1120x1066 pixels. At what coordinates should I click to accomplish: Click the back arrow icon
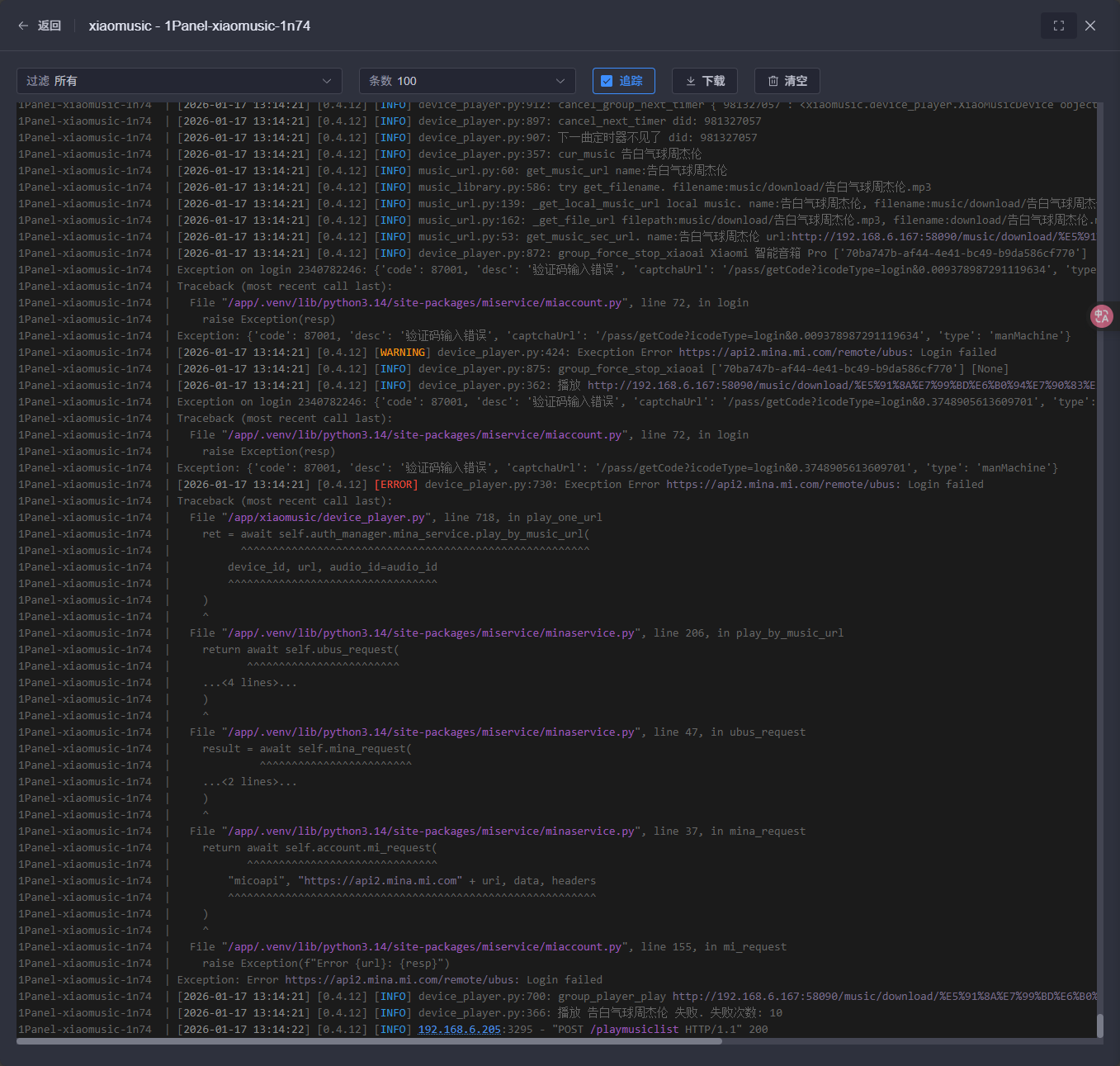23,26
